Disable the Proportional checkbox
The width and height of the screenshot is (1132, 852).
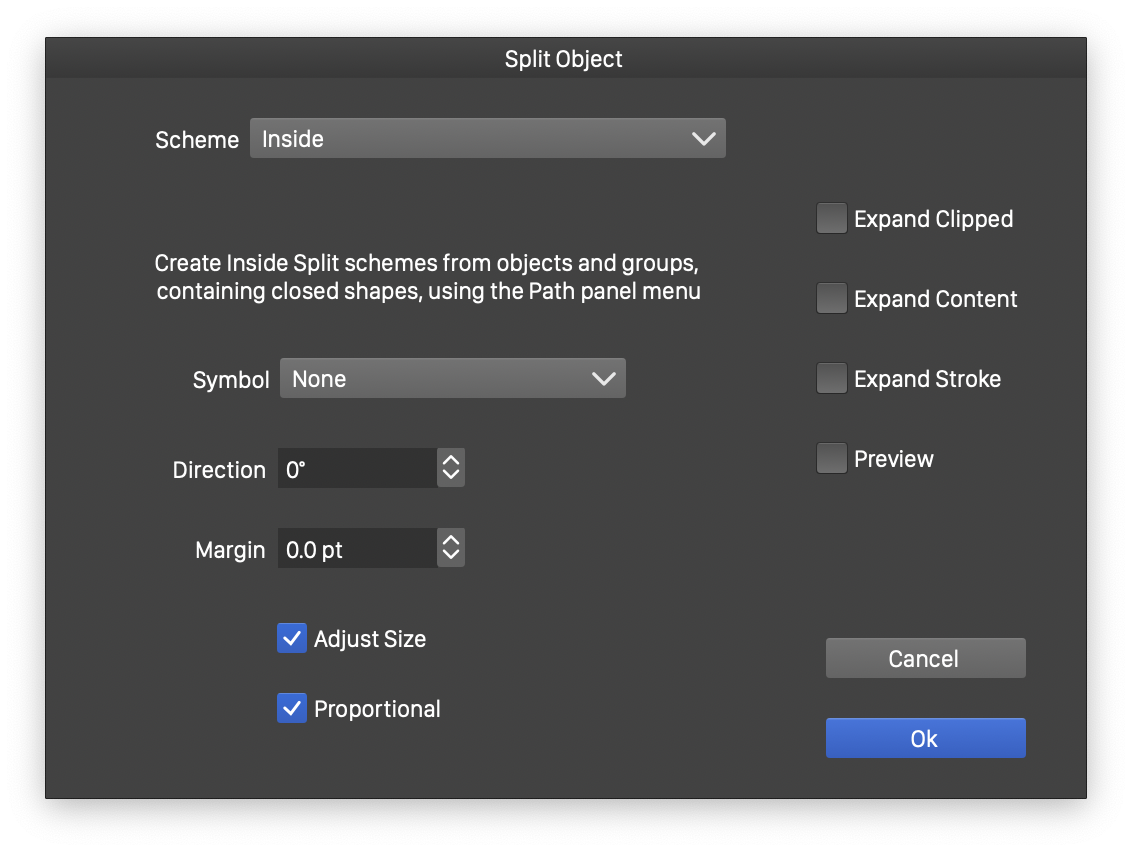292,709
